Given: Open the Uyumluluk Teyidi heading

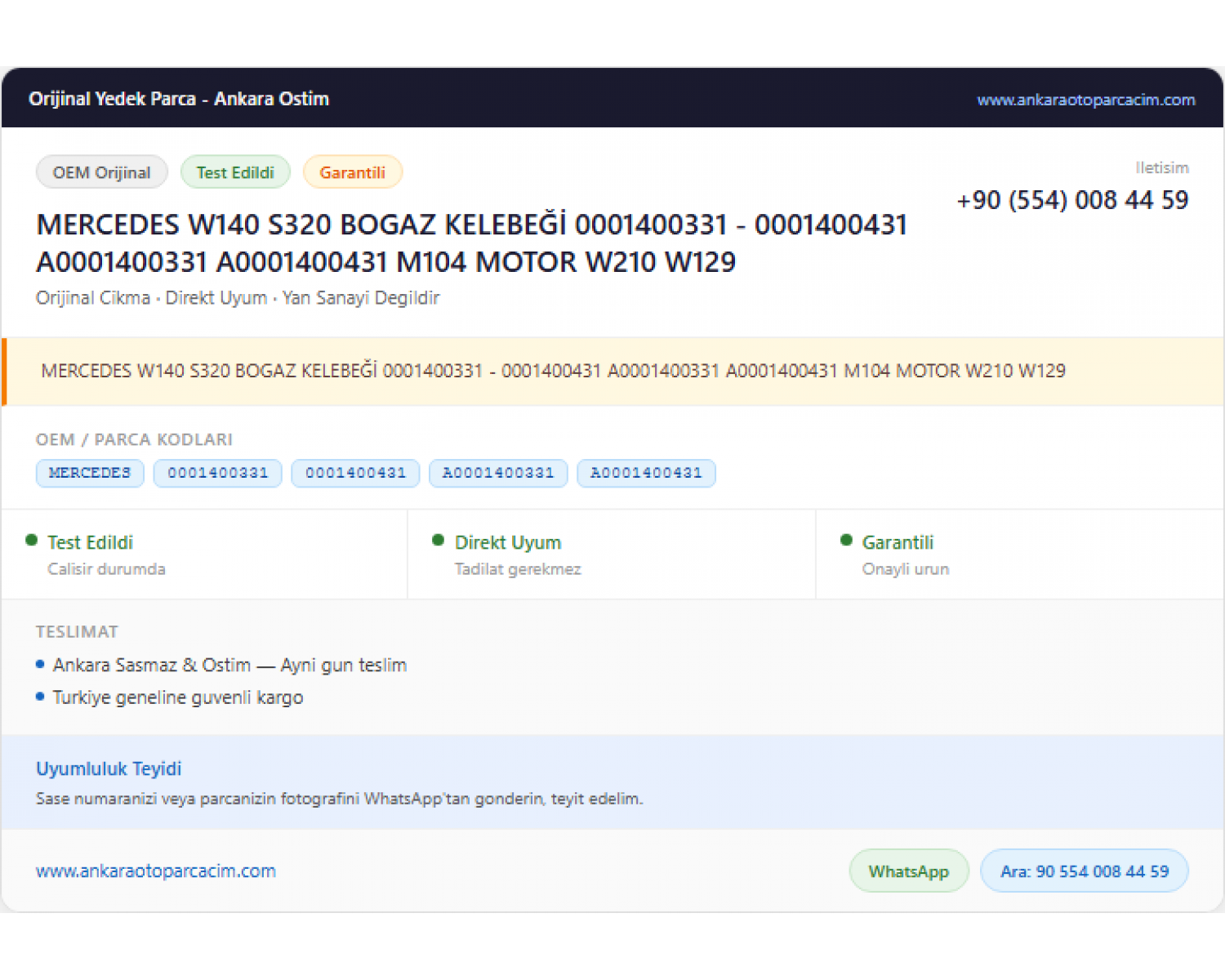Looking at the screenshot, I should (x=109, y=768).
